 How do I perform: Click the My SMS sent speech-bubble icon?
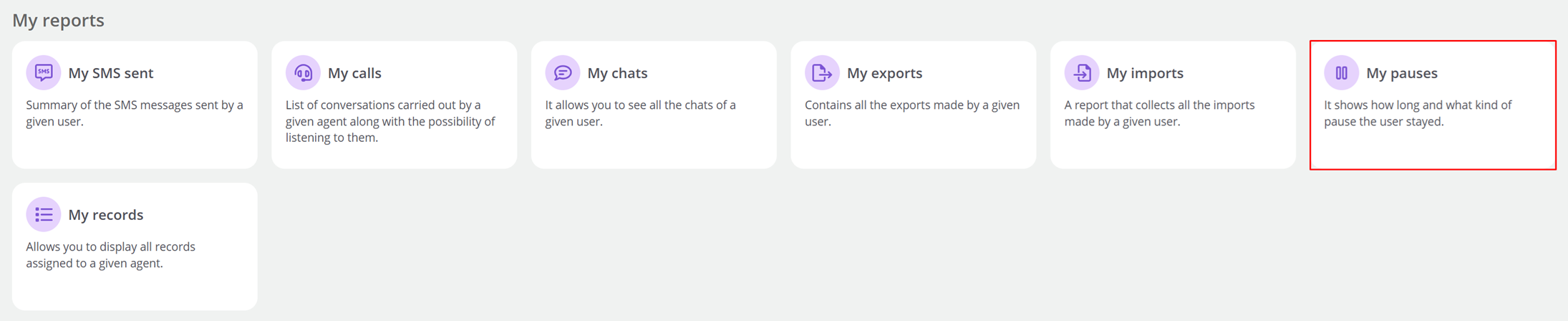[44, 73]
